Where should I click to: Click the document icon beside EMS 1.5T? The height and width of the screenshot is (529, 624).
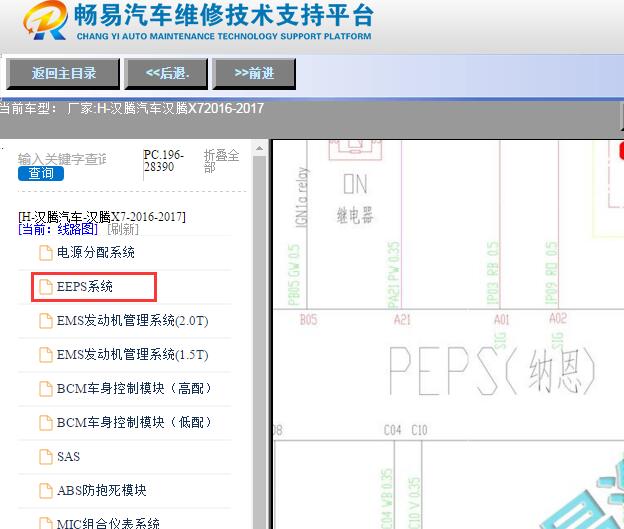point(45,355)
